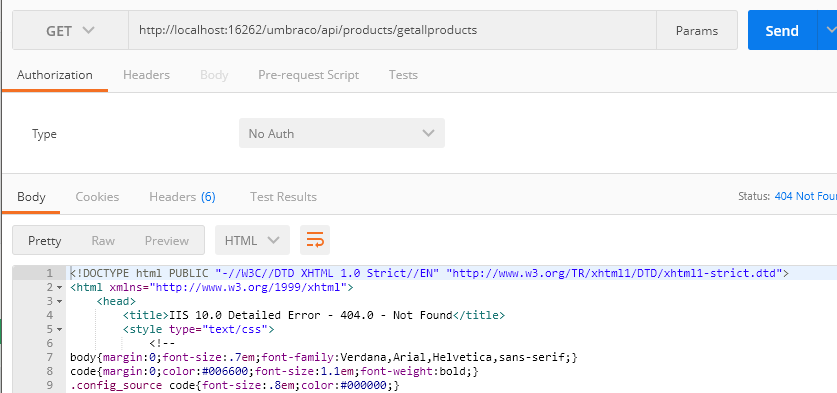The height and width of the screenshot is (393, 837).
Task: Click the body css rule on line 7
Action: (x=324, y=357)
